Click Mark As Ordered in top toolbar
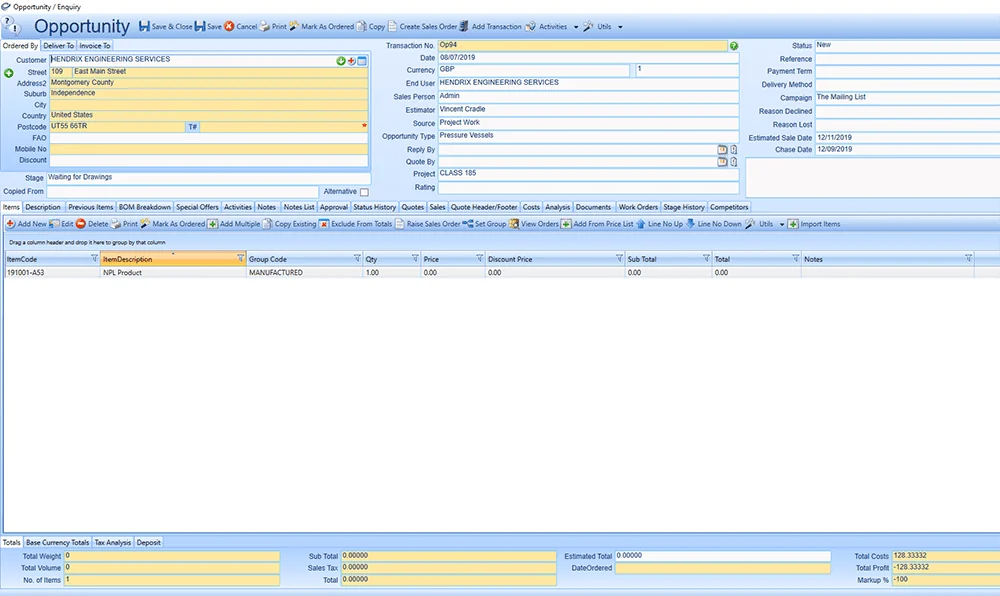 point(321,27)
